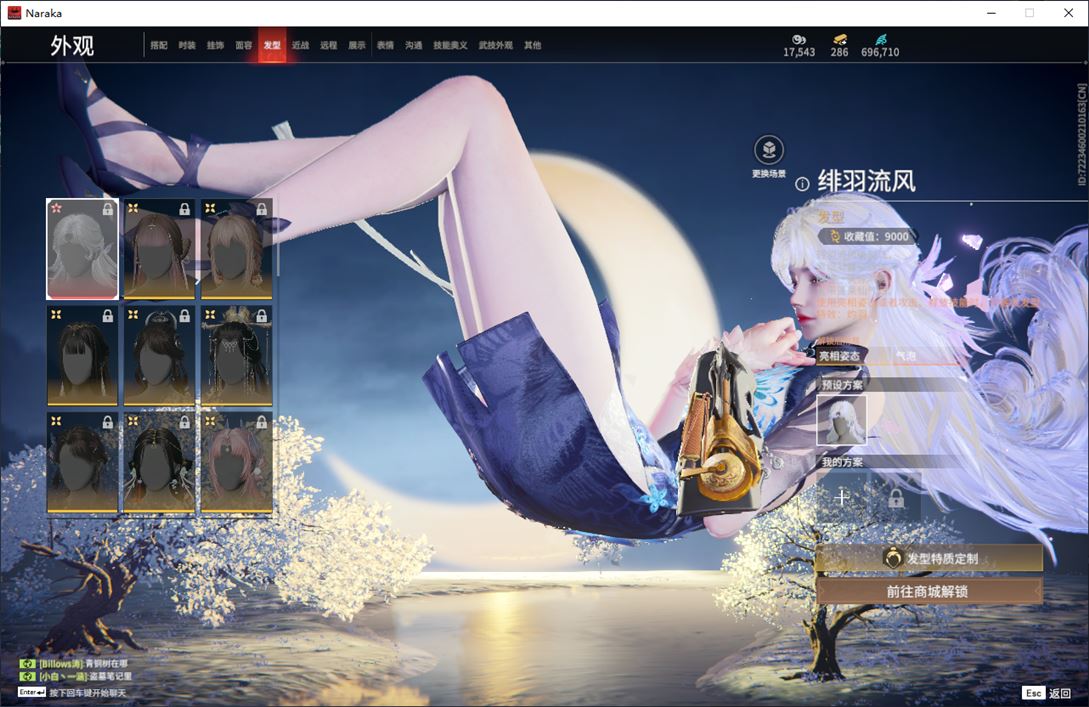Open the 沟通 tab
This screenshot has width=1089, height=707.
click(x=414, y=45)
